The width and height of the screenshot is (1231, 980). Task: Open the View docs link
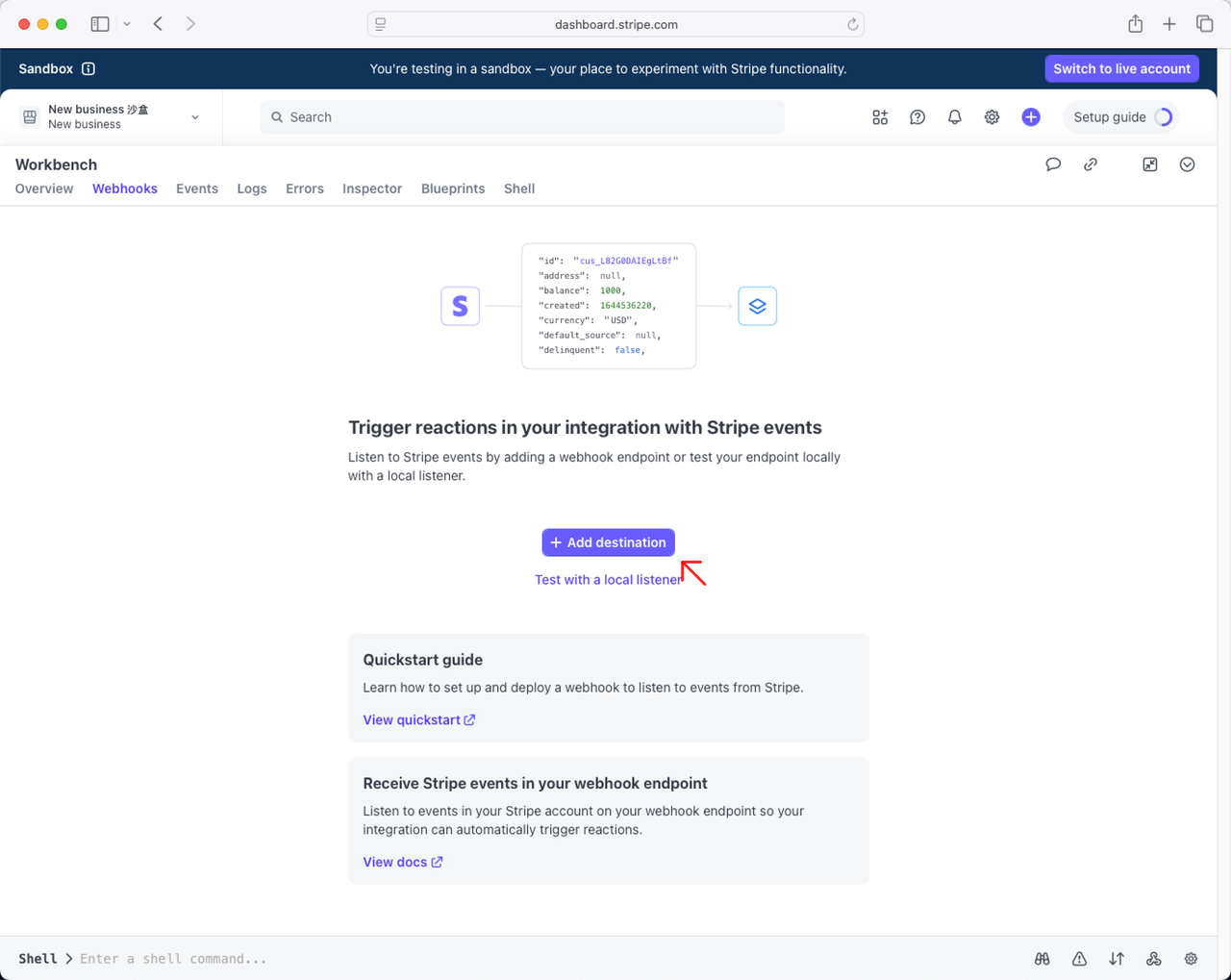403,862
